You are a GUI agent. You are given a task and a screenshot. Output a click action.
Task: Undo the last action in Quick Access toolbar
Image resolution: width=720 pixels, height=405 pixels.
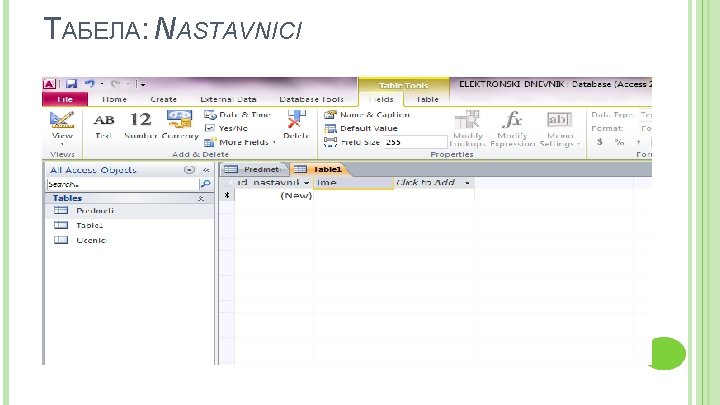90,84
